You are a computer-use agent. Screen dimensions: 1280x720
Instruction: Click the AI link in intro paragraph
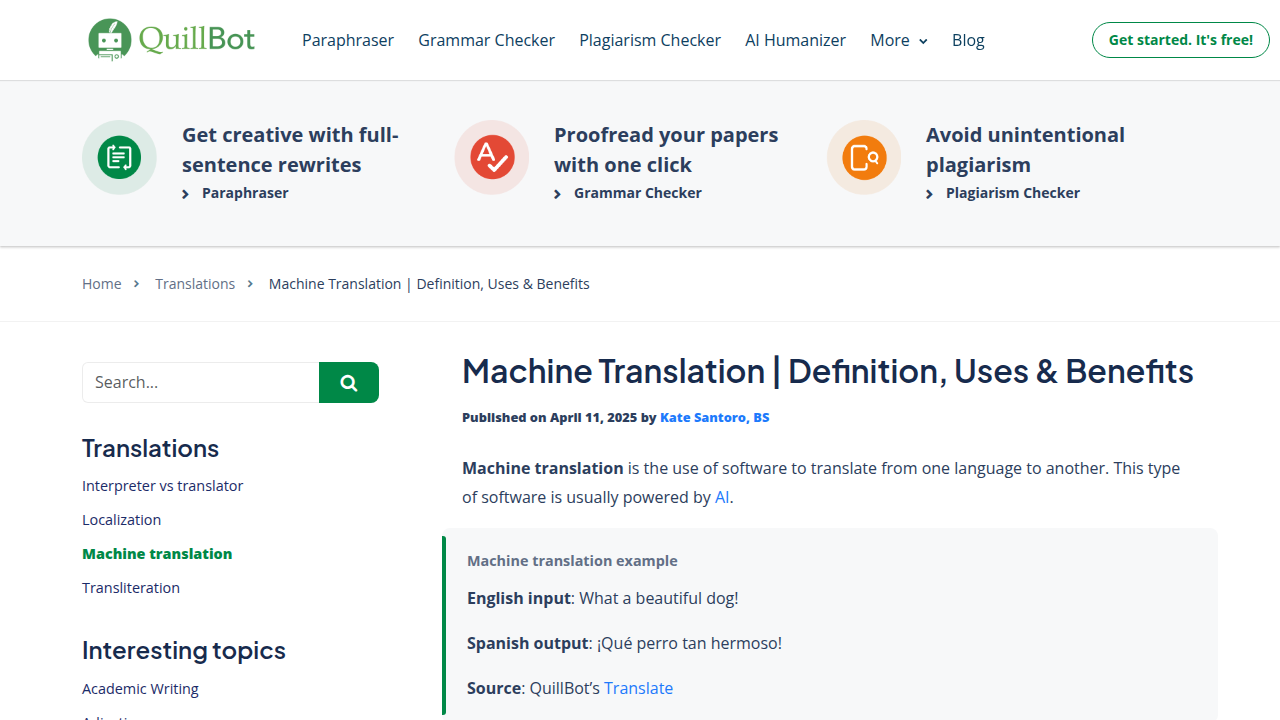722,497
